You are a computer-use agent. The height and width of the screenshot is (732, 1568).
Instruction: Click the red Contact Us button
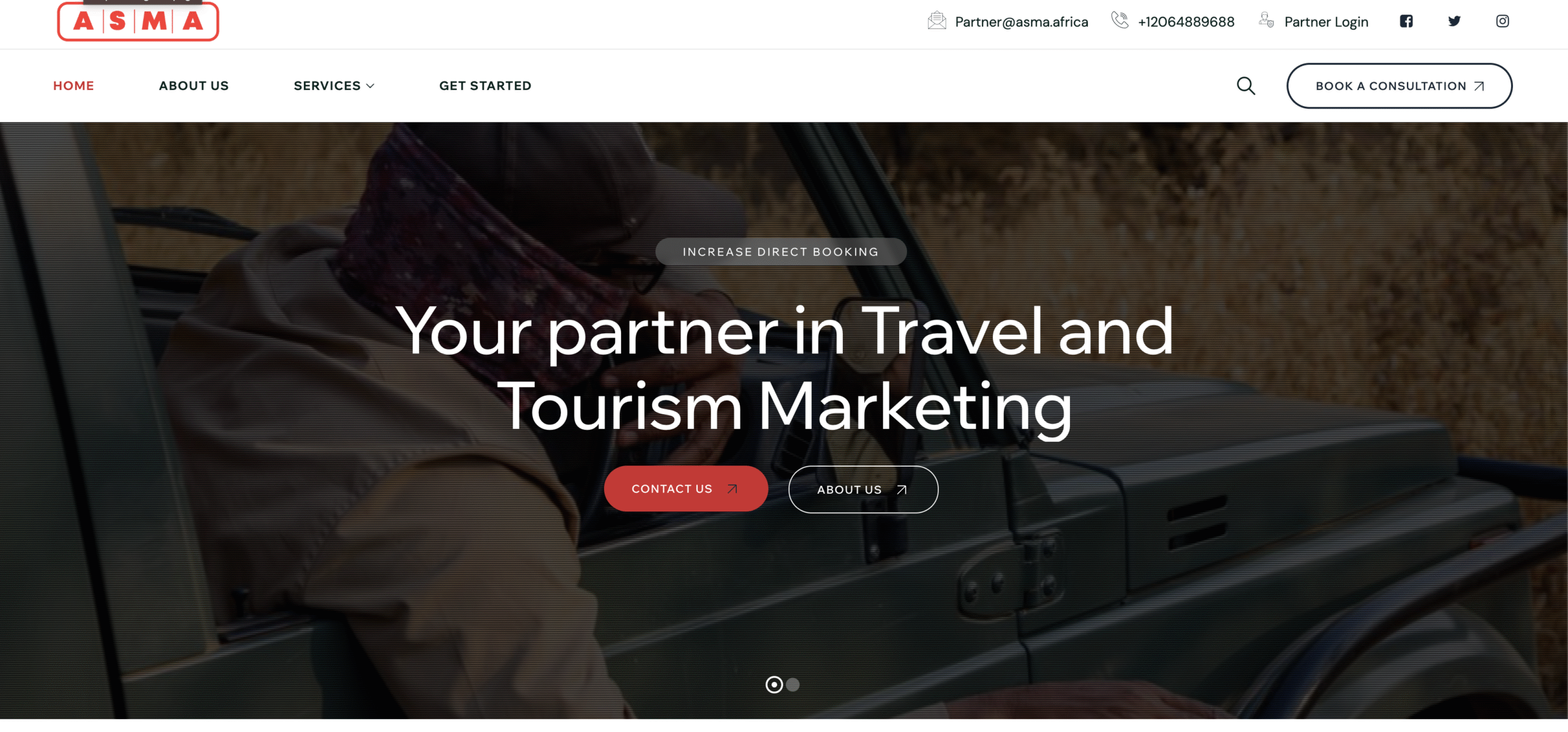[x=686, y=489]
